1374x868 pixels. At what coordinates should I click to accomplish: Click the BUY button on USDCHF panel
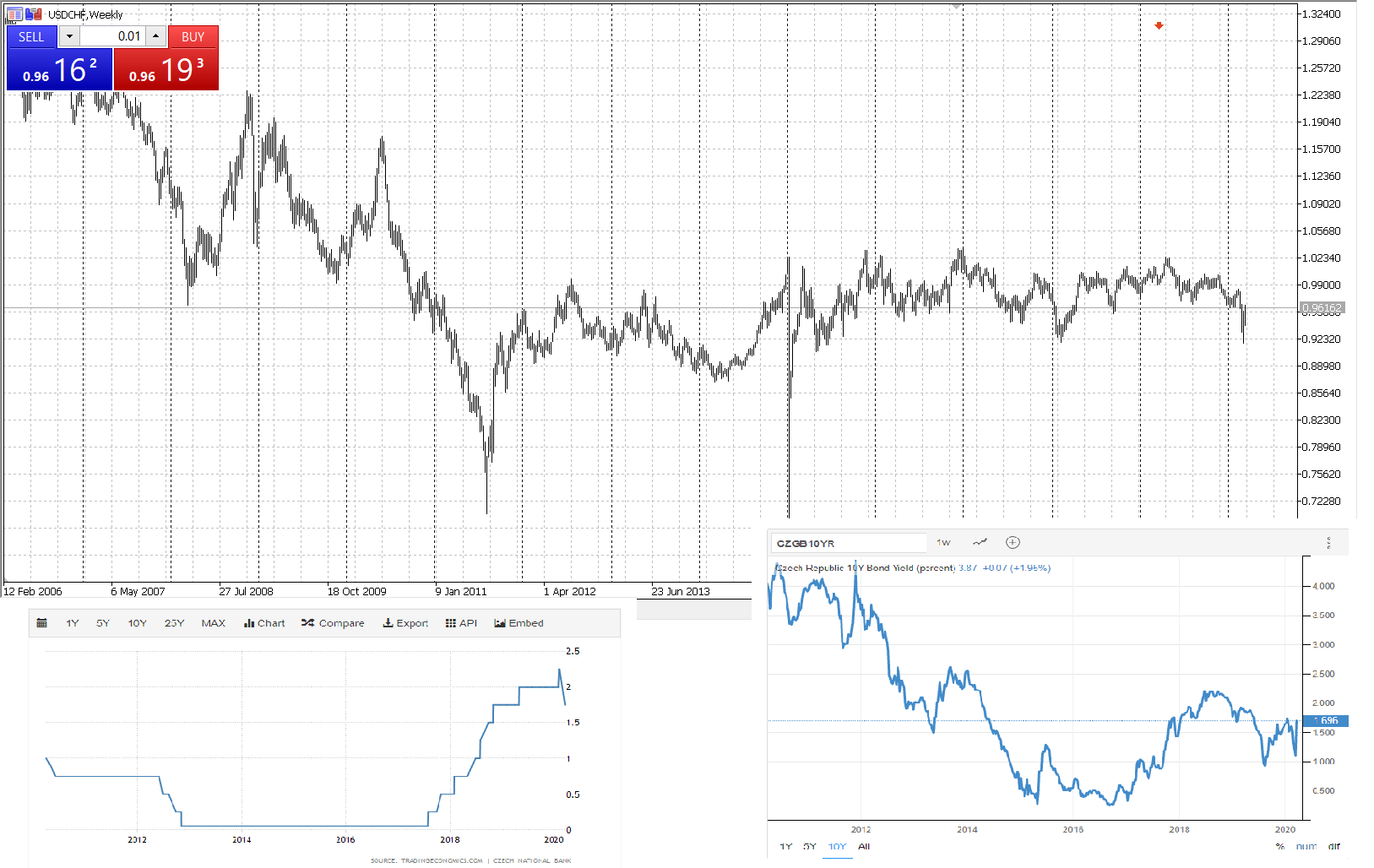point(193,36)
